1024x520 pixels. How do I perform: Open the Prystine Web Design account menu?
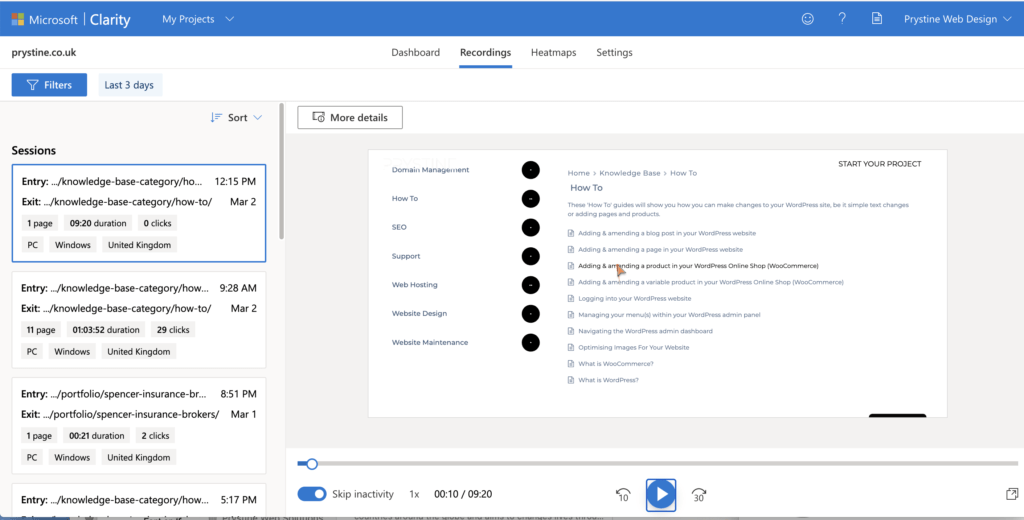(958, 19)
